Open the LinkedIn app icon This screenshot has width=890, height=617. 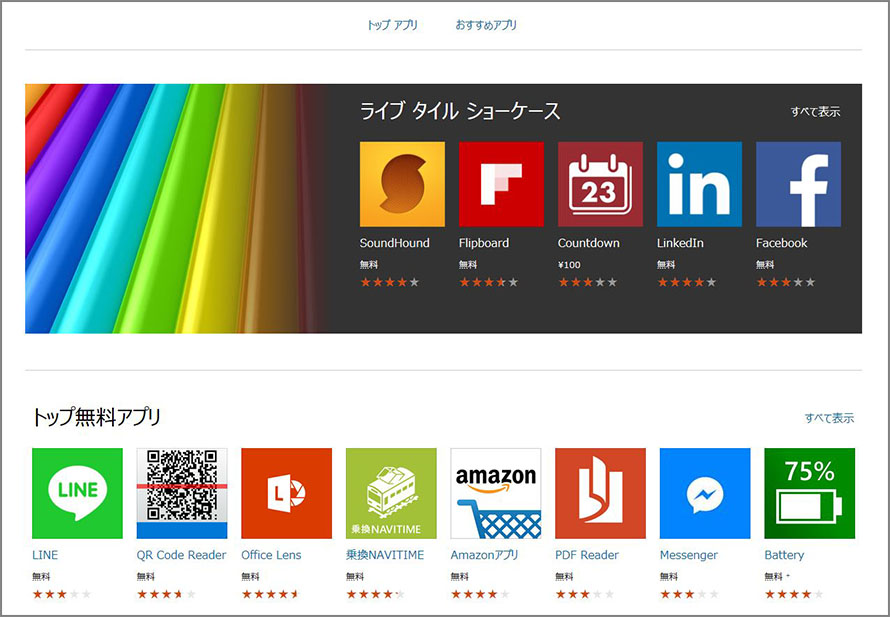pos(699,184)
